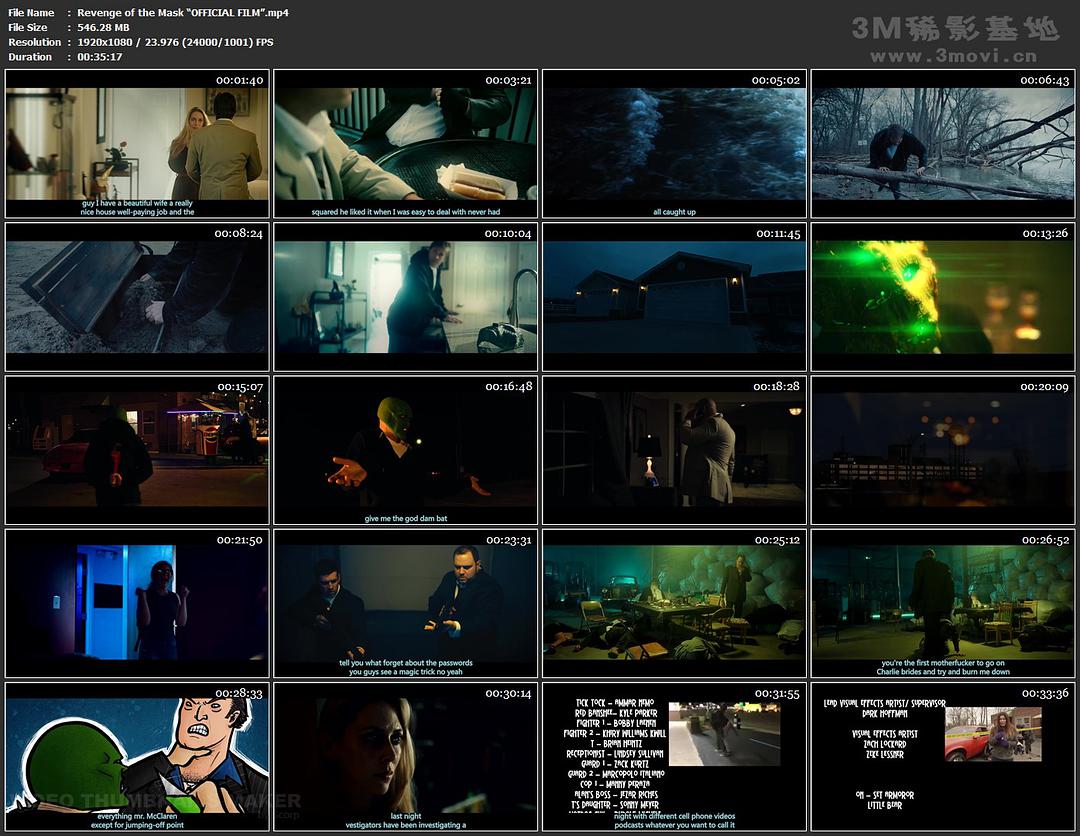
Task: Click the 3M watermark logo at top right
Action: point(954,29)
